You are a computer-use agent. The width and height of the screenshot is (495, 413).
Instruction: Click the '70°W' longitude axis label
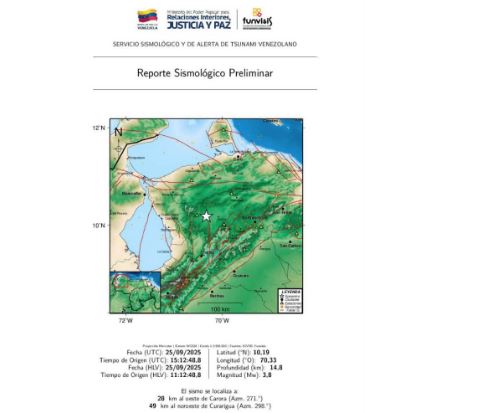pyautogui.click(x=222, y=321)
